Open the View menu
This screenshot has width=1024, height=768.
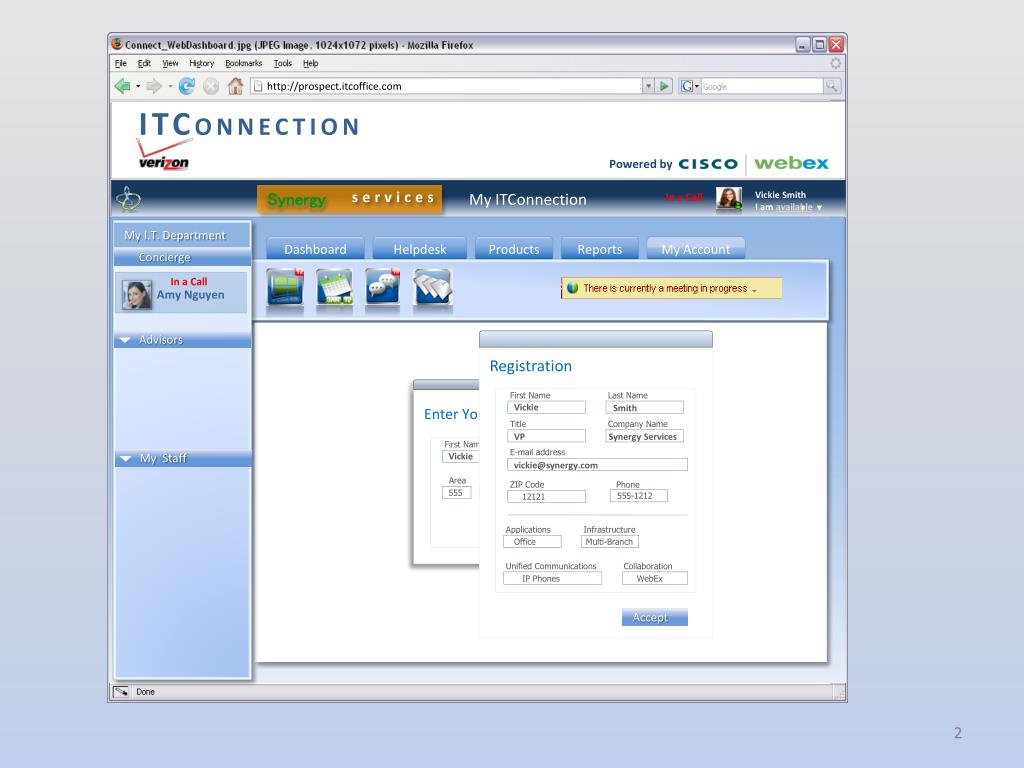(170, 63)
